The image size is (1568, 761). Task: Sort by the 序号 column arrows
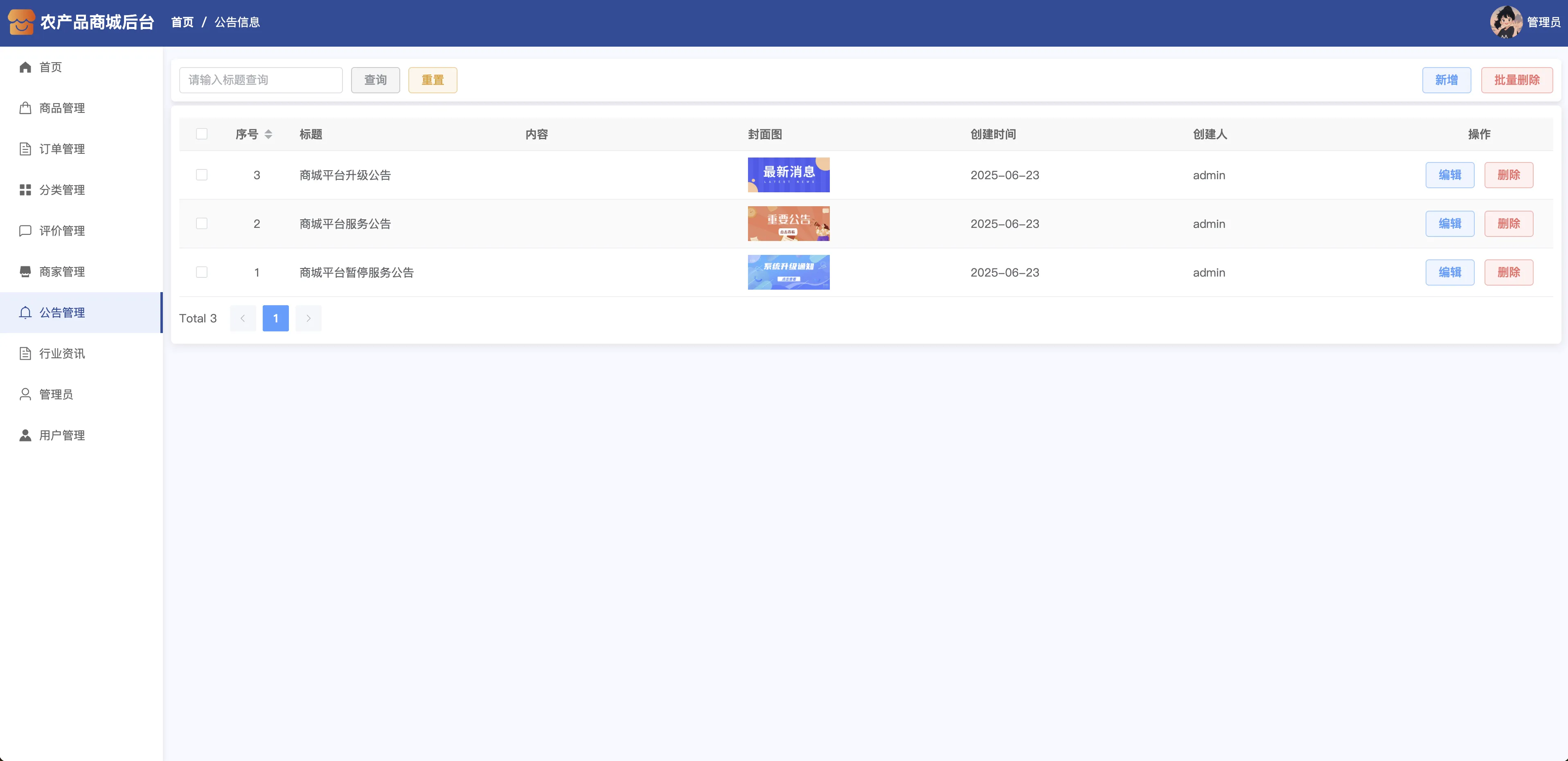(268, 134)
